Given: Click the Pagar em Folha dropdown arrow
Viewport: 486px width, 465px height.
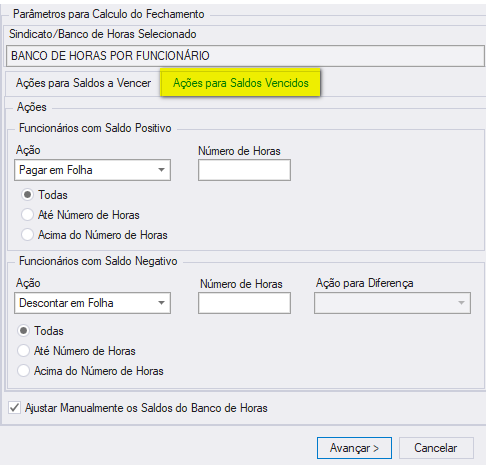Looking at the screenshot, I should point(161,170).
